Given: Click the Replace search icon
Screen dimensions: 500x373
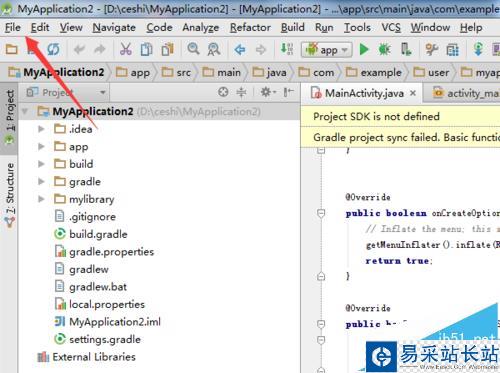Looking at the screenshot, I should point(214,50).
